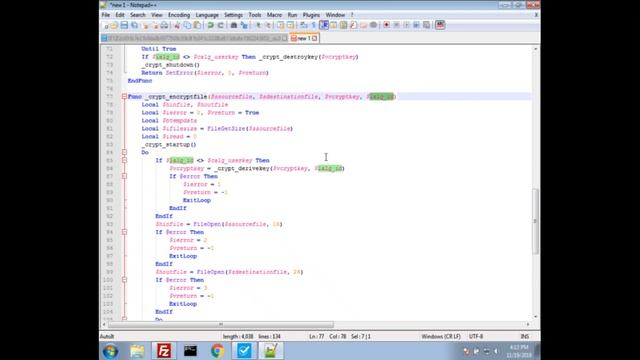Viewport: 640px width, 360px height.
Task: Open the Encoding menu
Action: coord(179,15)
